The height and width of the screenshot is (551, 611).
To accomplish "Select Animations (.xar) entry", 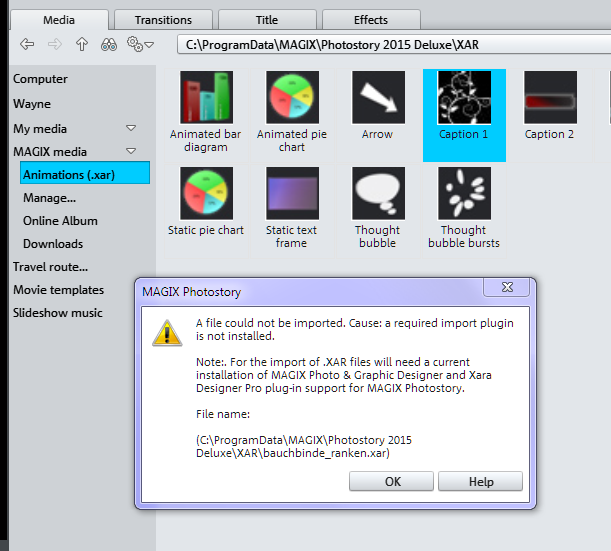I will [85, 173].
